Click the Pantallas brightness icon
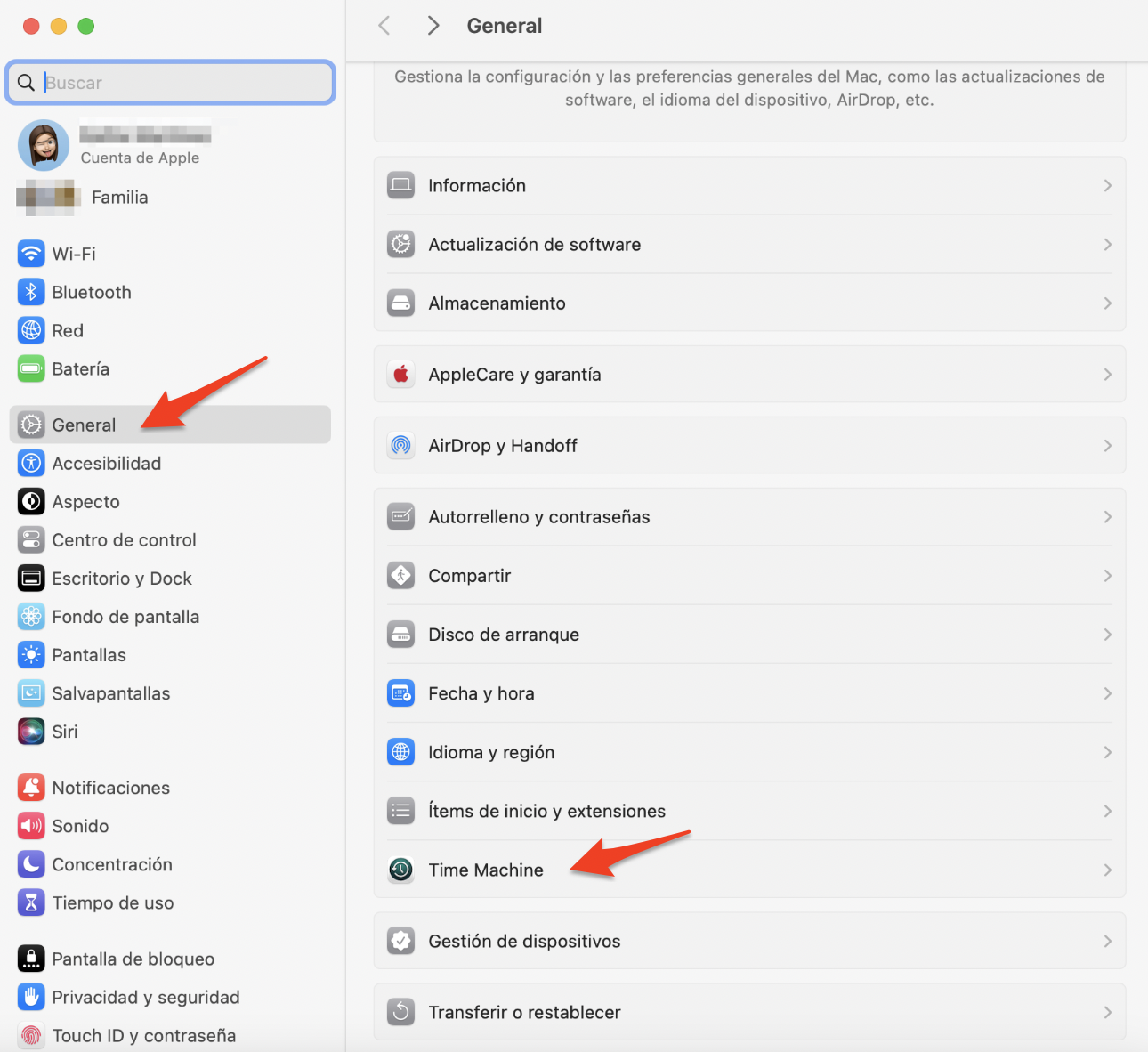 [x=31, y=654]
